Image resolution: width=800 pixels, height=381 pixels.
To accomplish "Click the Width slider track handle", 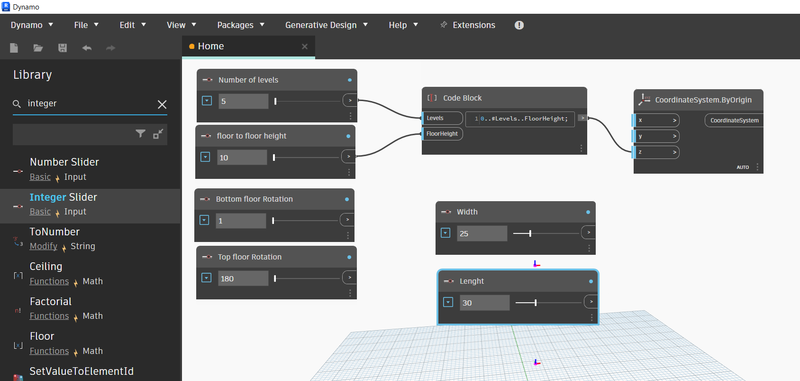I will point(530,233).
